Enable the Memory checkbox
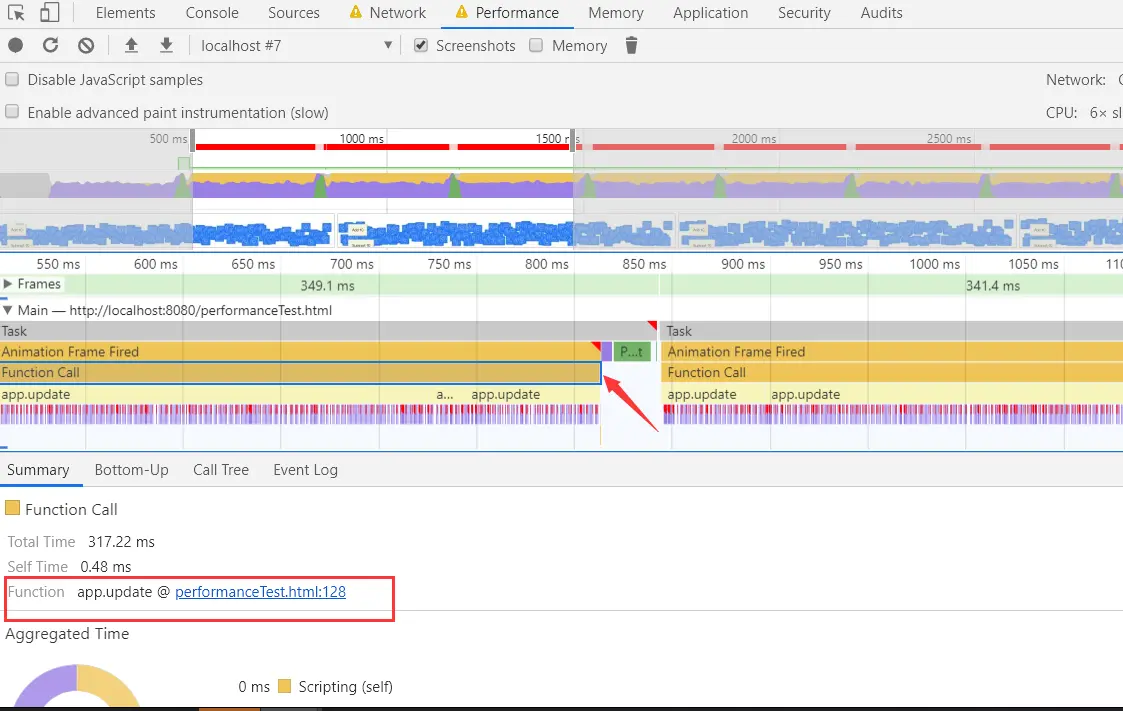Screen dimensions: 1123x711 (536, 45)
